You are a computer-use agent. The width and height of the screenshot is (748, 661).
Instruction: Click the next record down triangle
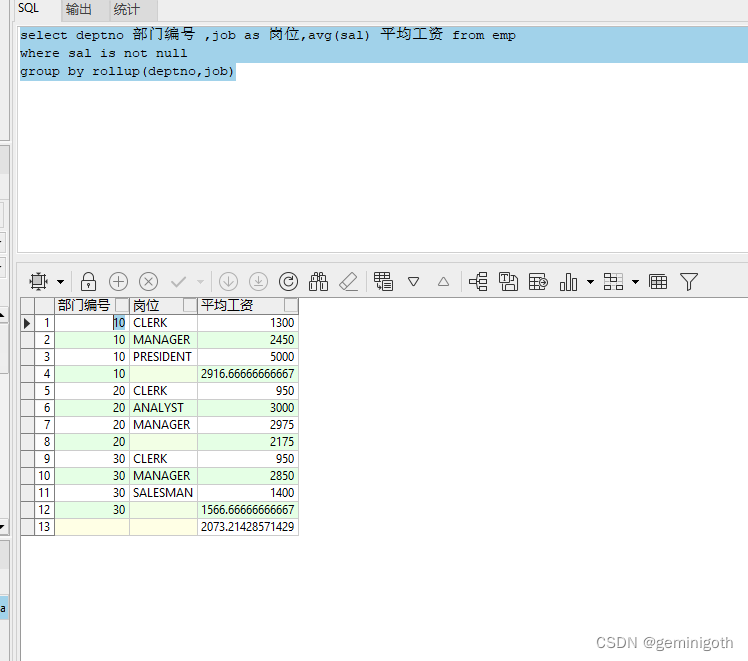(414, 282)
